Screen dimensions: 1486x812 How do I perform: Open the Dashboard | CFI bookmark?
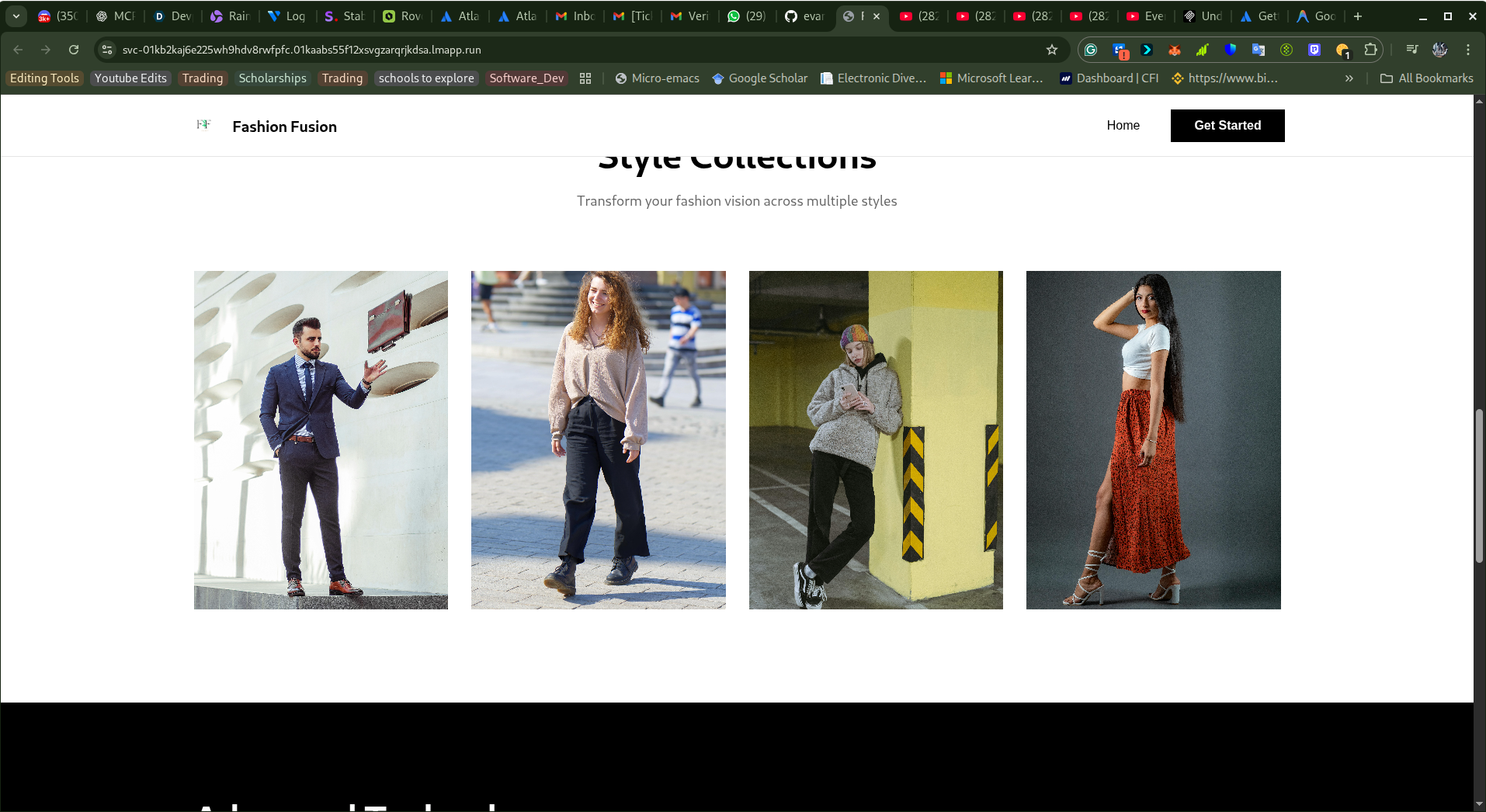coord(1109,78)
